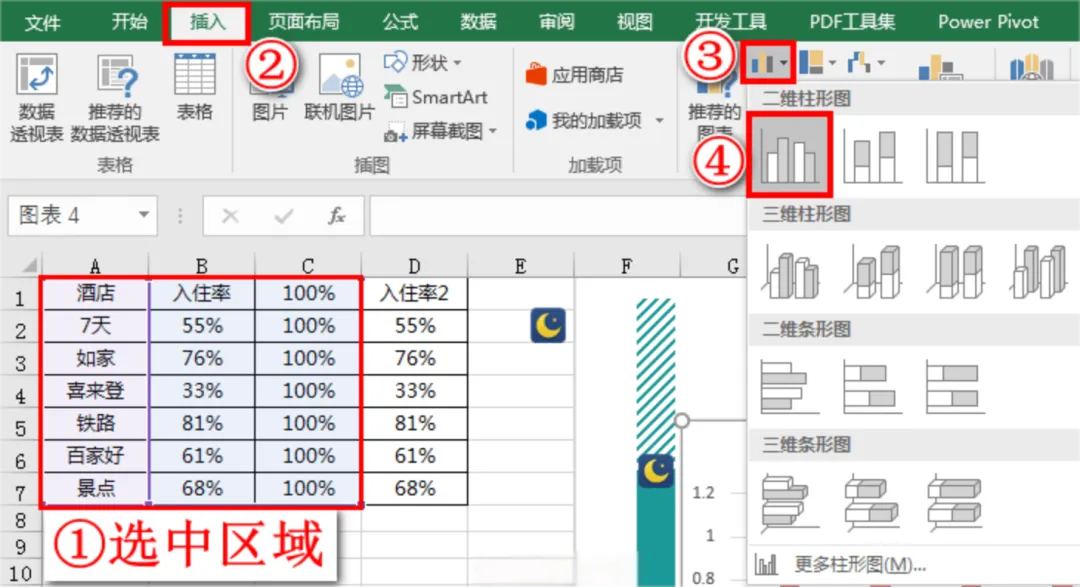Open the 屏幕截图 dropdown
Image resolution: width=1080 pixels, height=587 pixels.
click(x=441, y=131)
